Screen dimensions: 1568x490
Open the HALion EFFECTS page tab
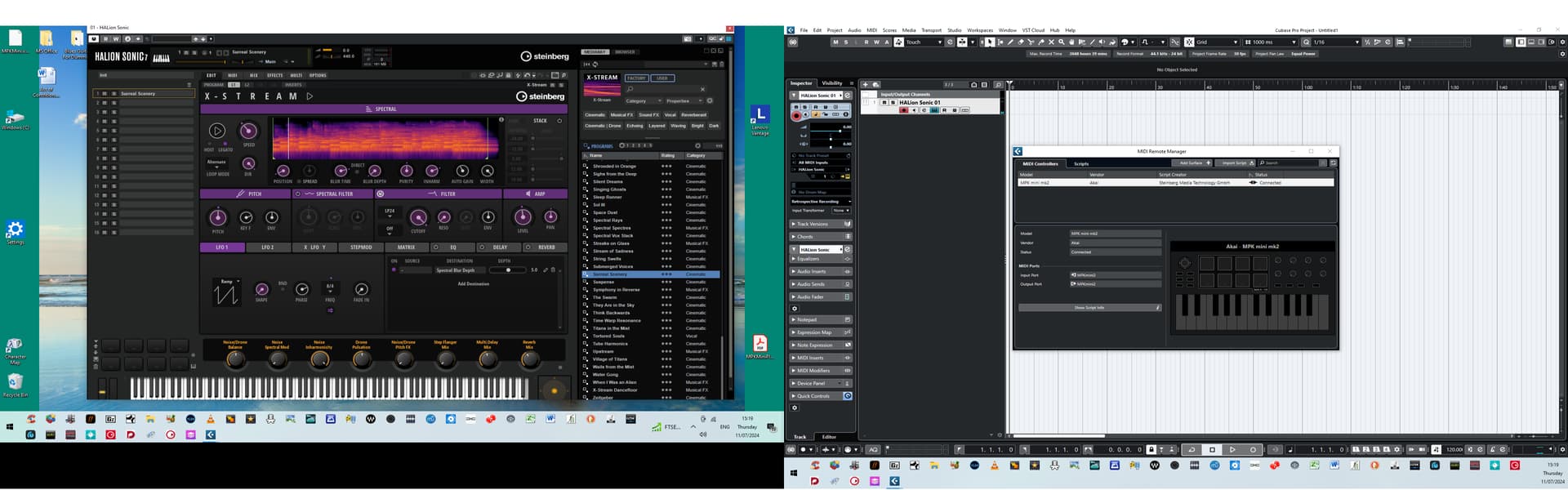[275, 75]
